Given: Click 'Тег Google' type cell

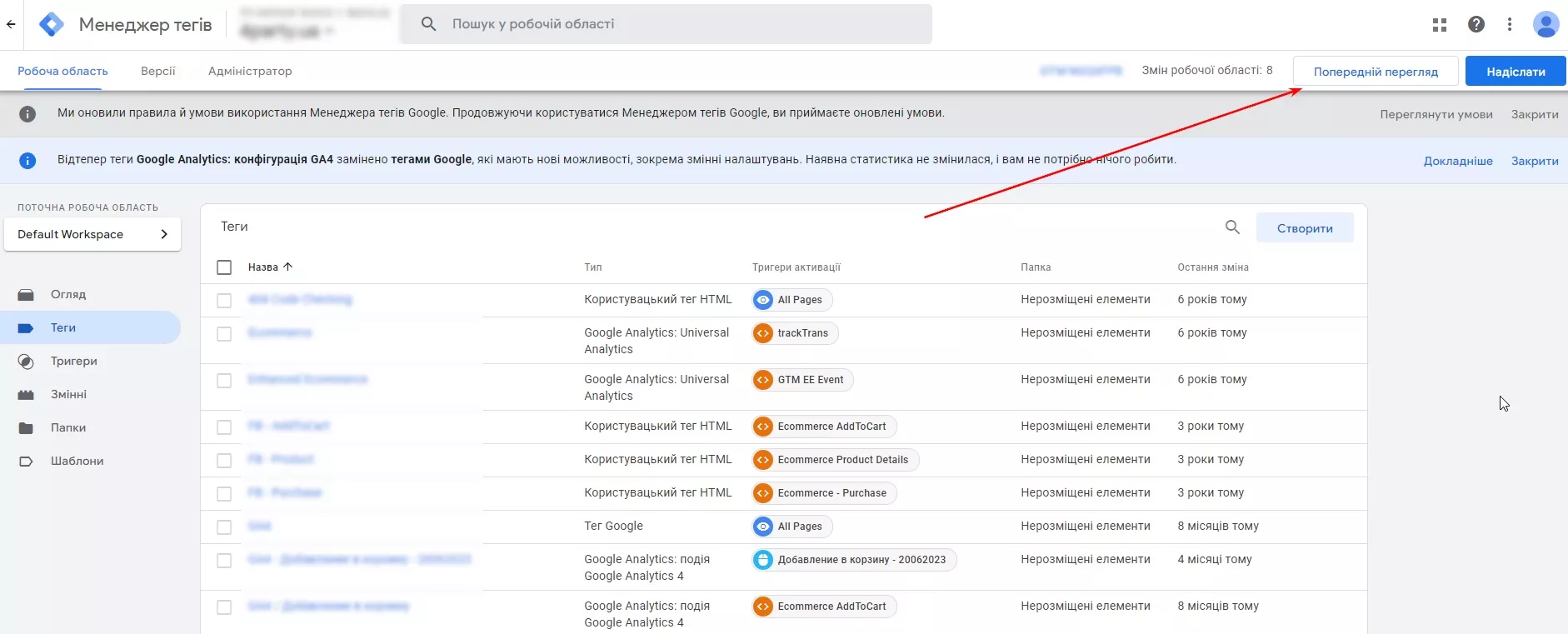Looking at the screenshot, I should point(614,526).
